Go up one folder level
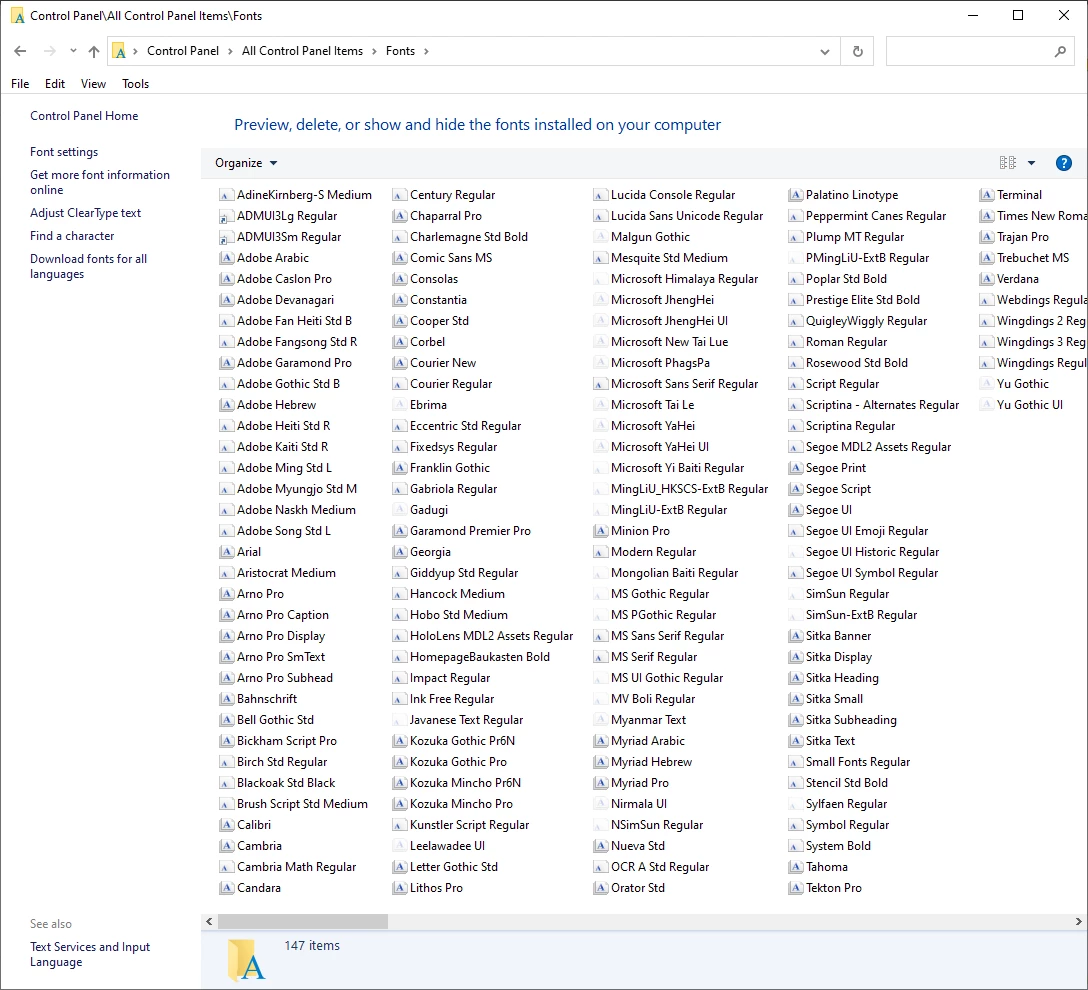The image size is (1088, 990). (94, 51)
